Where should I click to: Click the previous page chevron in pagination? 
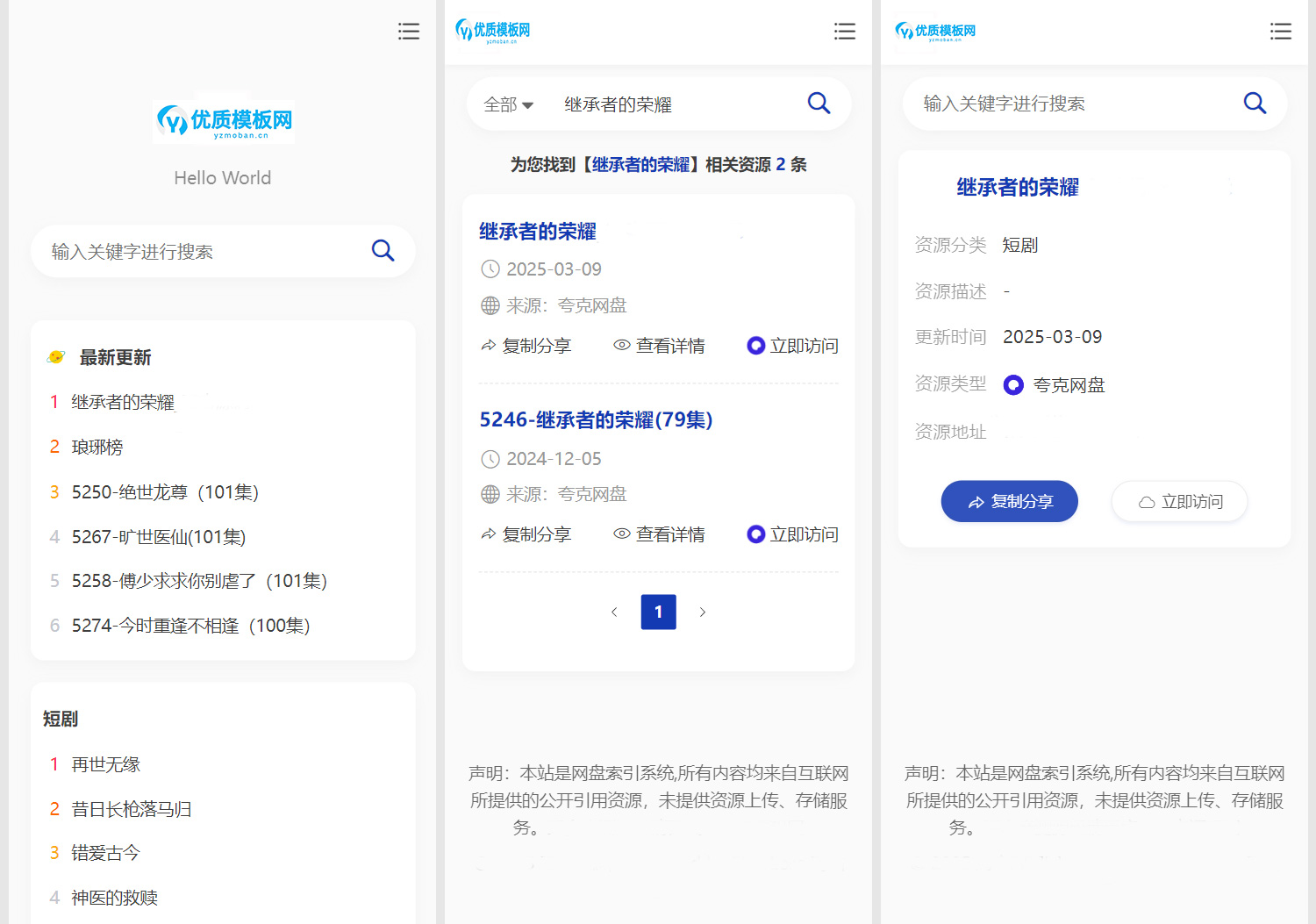point(614,612)
